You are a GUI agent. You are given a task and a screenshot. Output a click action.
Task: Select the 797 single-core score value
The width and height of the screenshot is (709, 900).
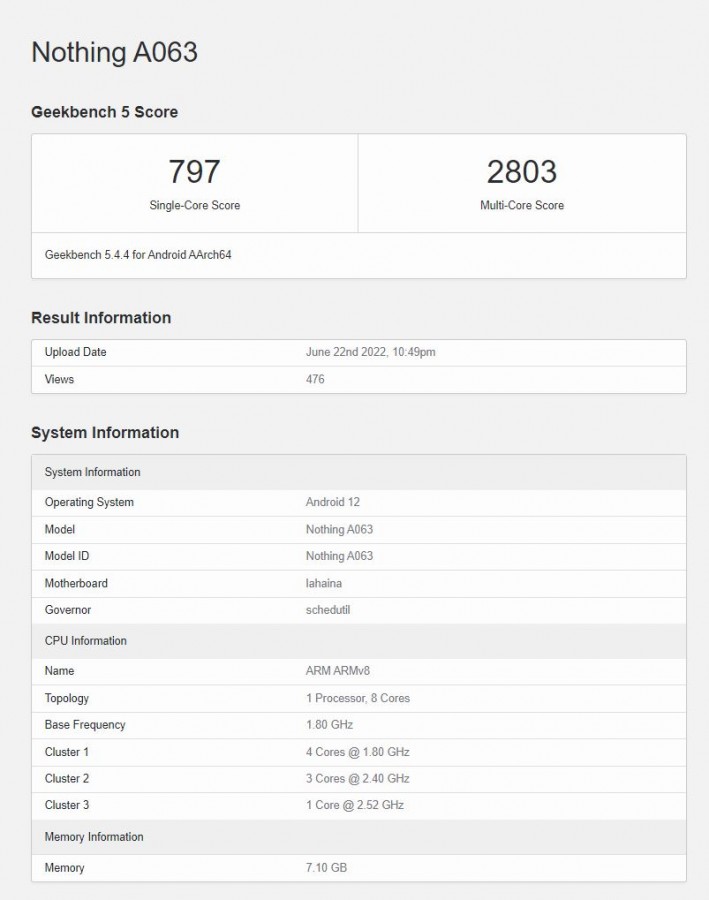click(194, 172)
